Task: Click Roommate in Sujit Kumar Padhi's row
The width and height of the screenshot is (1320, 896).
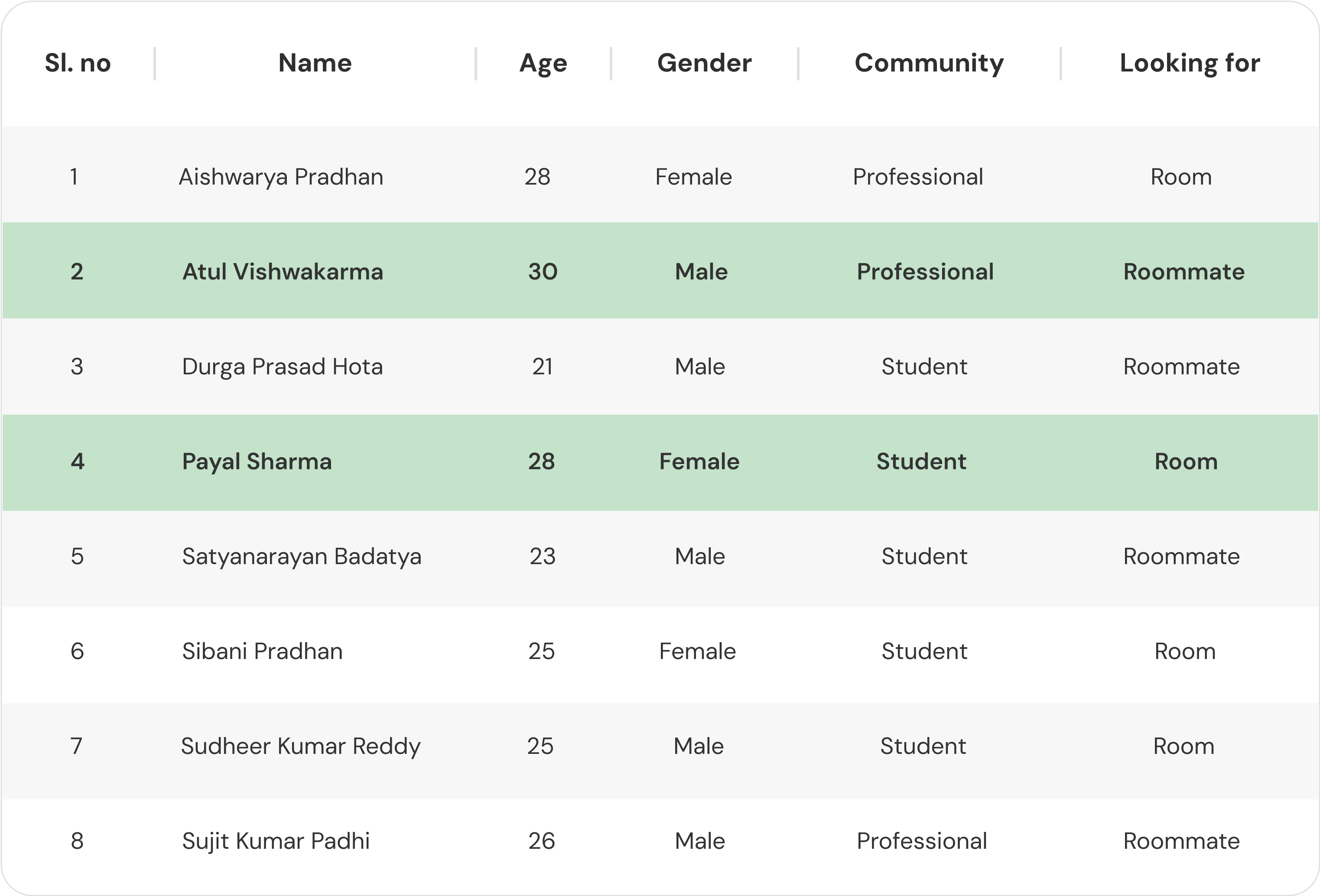Action: click(1181, 841)
